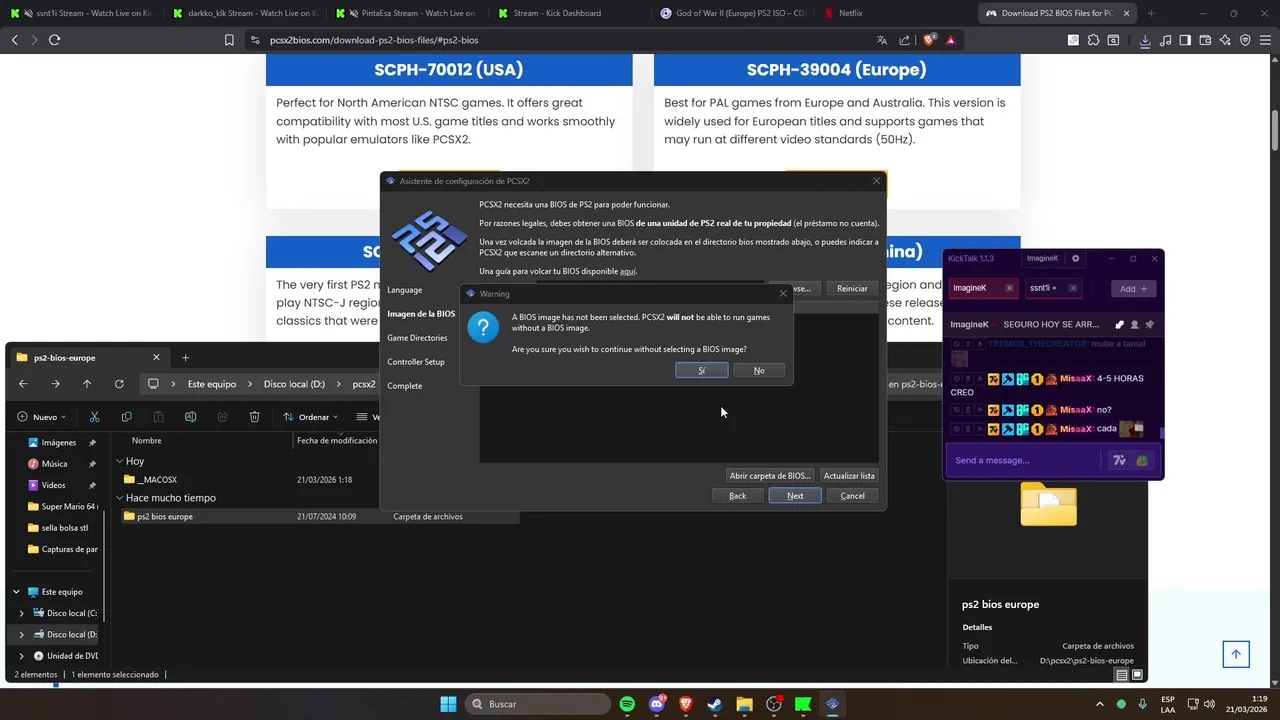The image size is (1280, 720).
Task: Open the browser hamburger menu
Action: [x=1265, y=40]
